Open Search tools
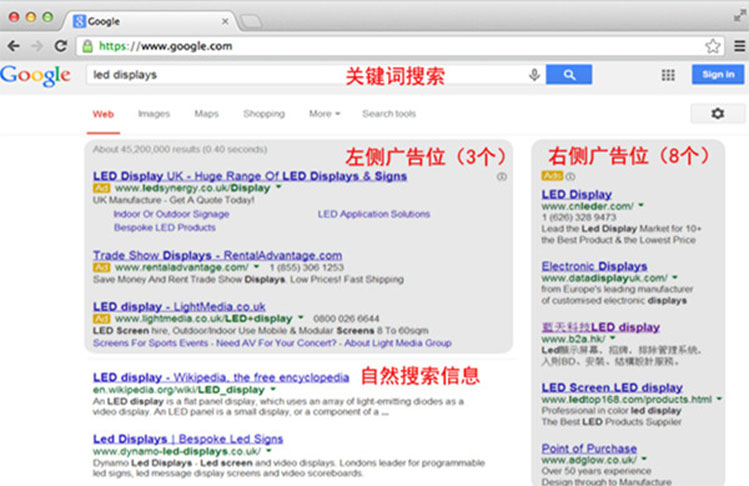This screenshot has height=486, width=749. pyautogui.click(x=389, y=114)
